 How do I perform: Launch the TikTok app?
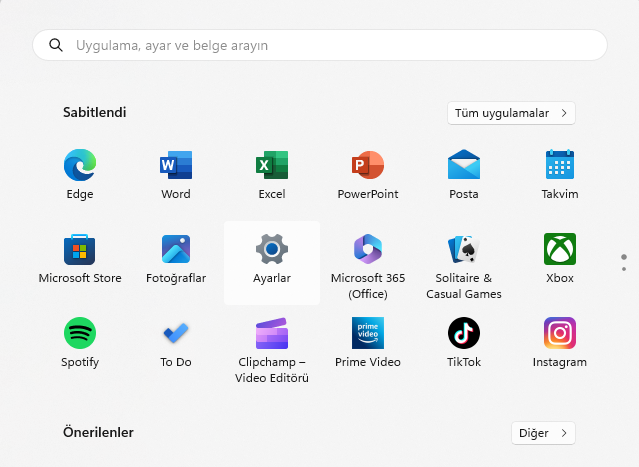[464, 342]
